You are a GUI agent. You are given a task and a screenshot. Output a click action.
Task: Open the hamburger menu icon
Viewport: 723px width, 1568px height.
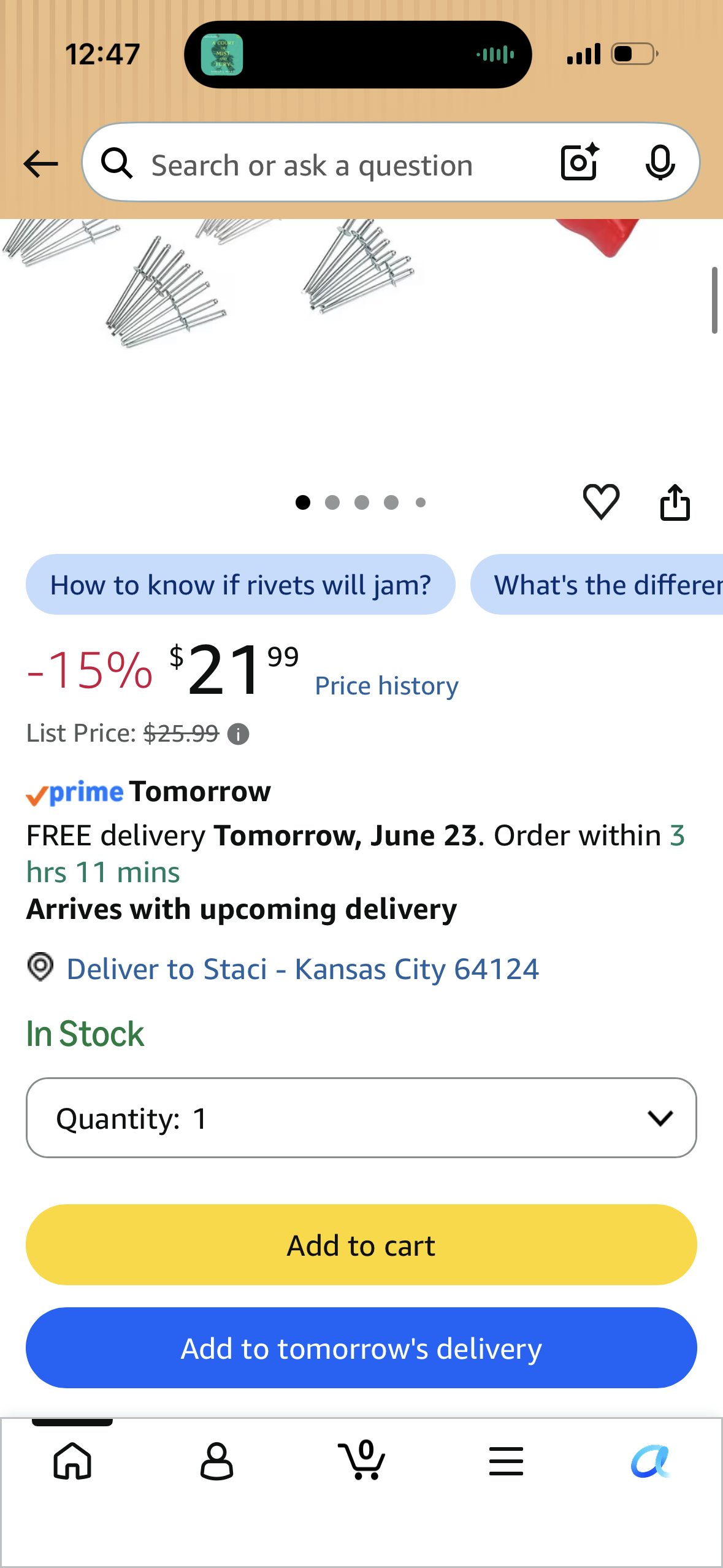tap(506, 1461)
